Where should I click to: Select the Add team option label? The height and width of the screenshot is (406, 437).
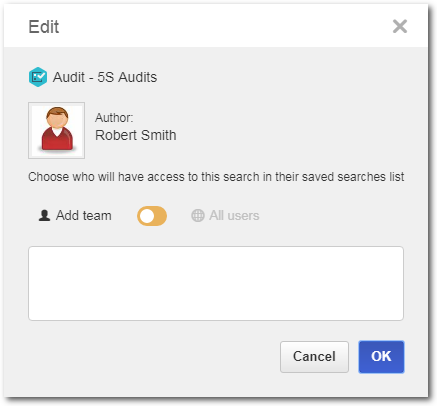coord(84,215)
